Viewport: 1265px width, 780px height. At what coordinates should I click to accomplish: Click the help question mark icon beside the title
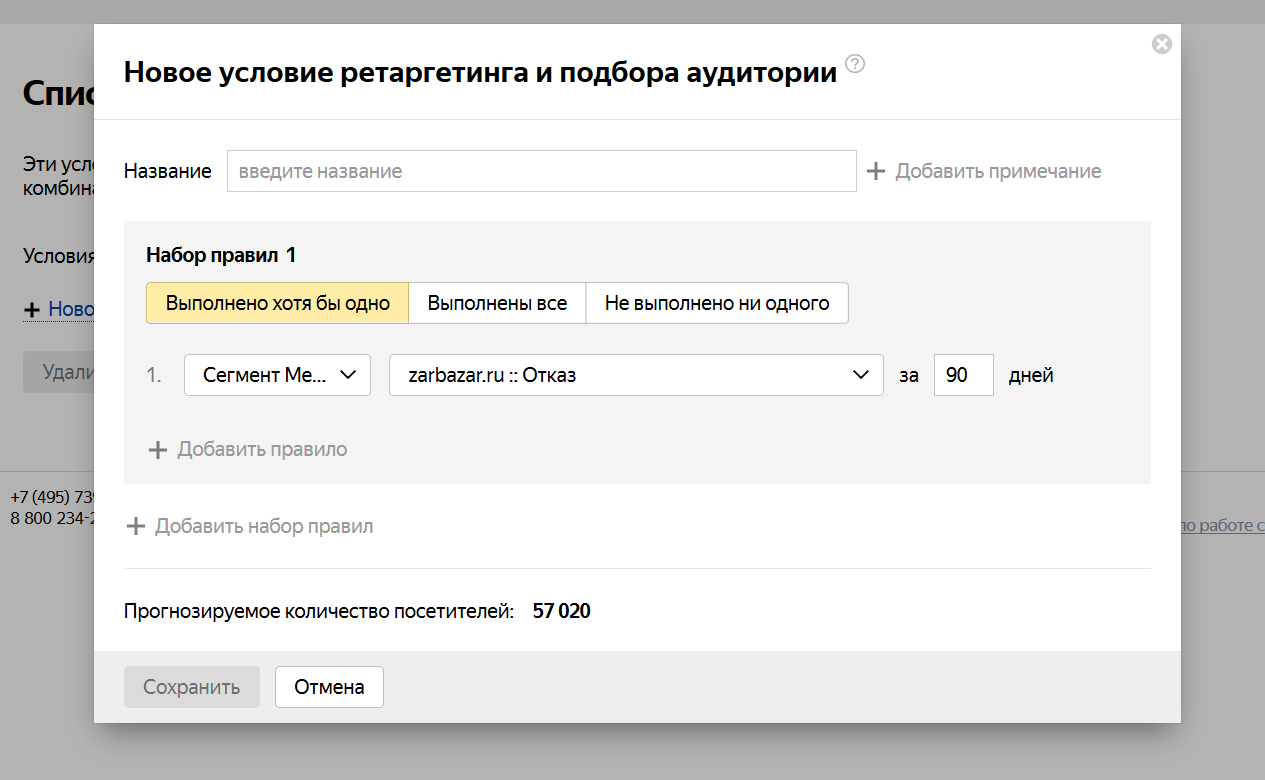pyautogui.click(x=855, y=64)
